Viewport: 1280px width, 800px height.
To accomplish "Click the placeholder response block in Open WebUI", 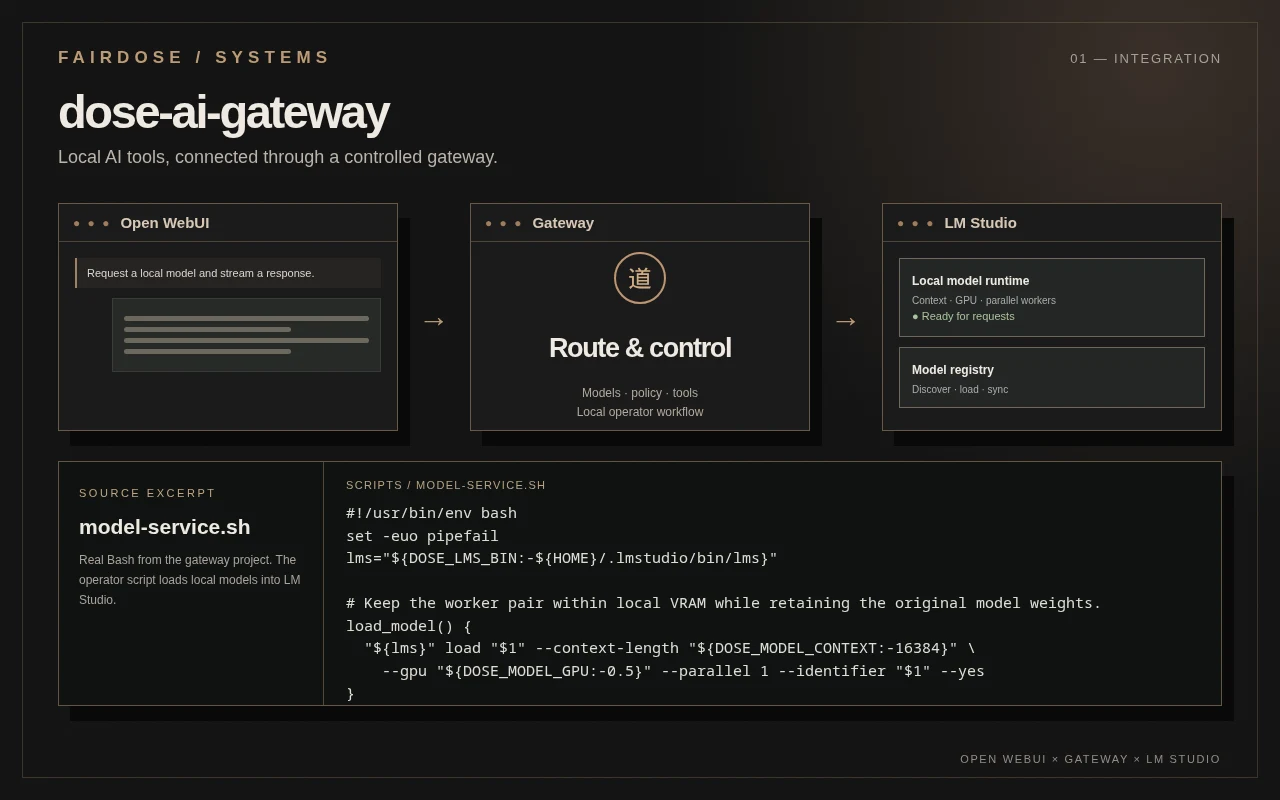I will coord(246,335).
